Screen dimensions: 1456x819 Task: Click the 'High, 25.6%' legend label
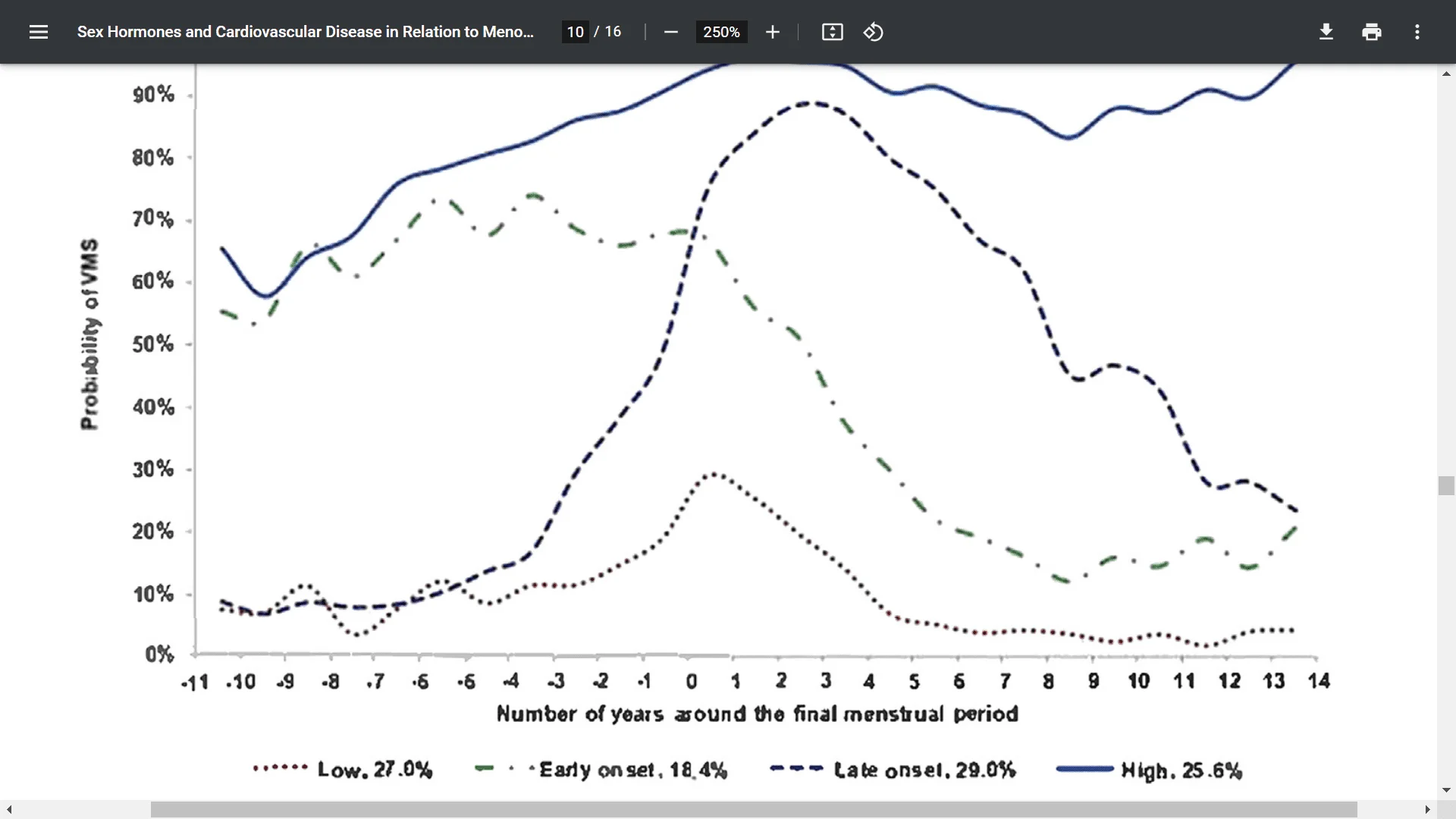pyautogui.click(x=1181, y=770)
